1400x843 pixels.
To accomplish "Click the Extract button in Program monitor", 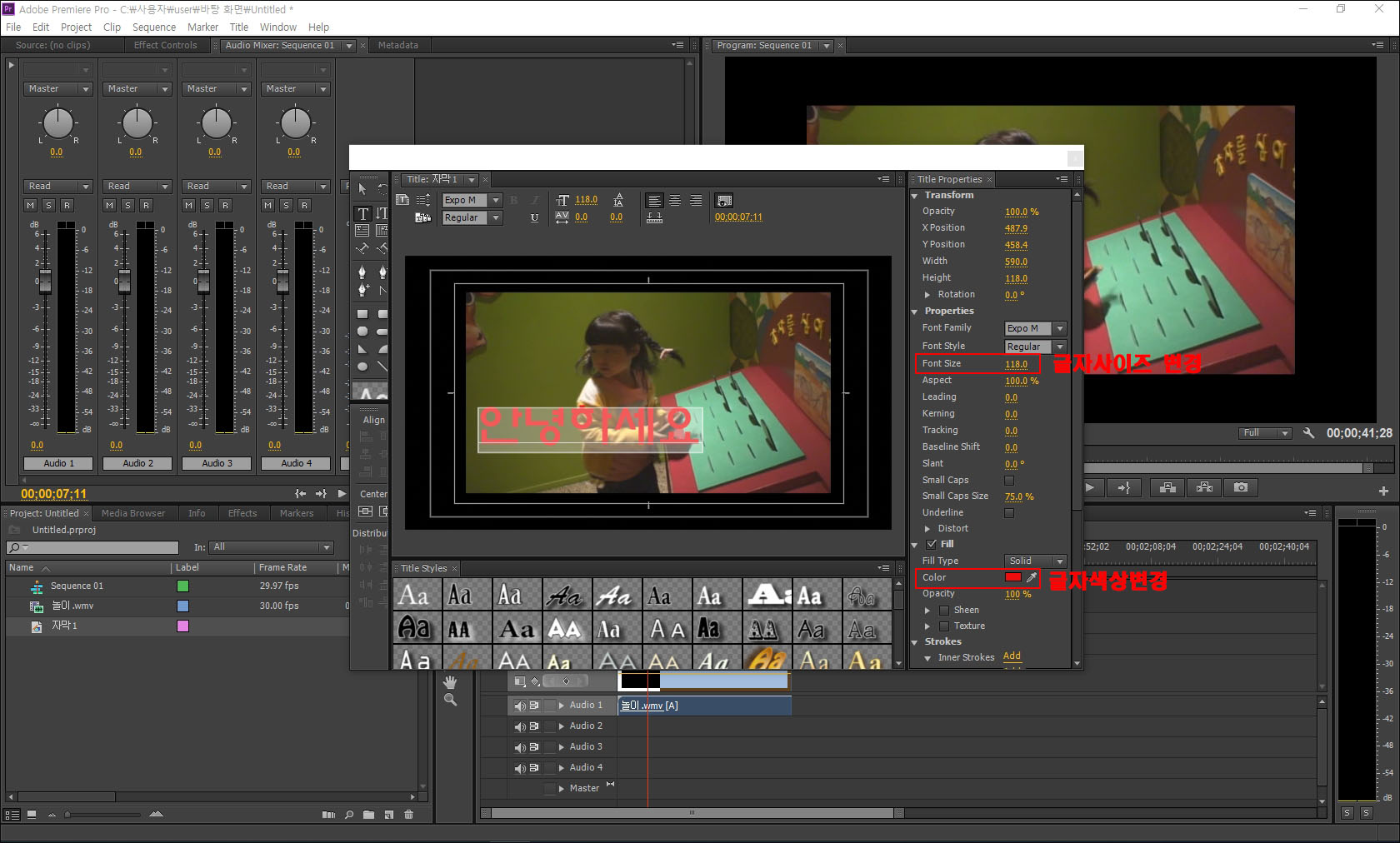I will [1204, 487].
